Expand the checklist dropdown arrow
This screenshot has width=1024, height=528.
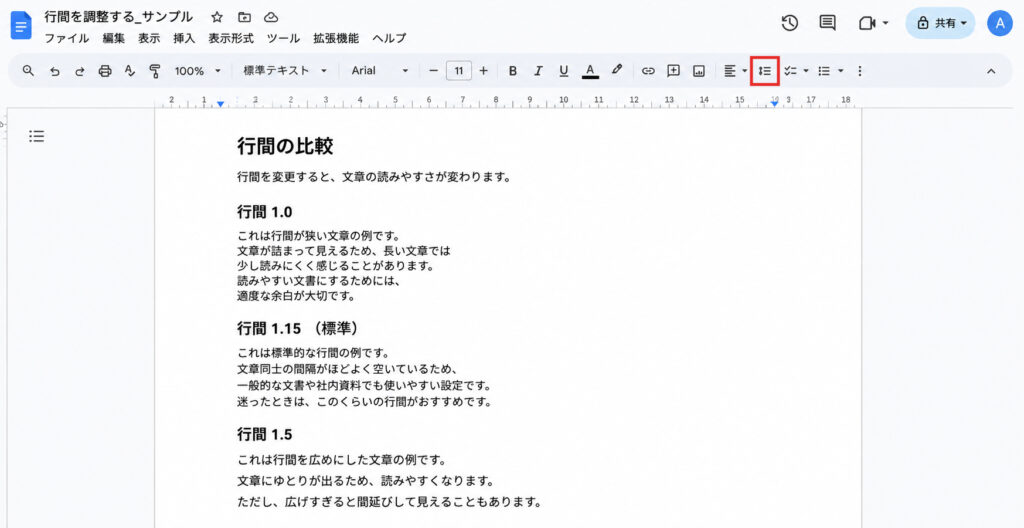click(806, 71)
